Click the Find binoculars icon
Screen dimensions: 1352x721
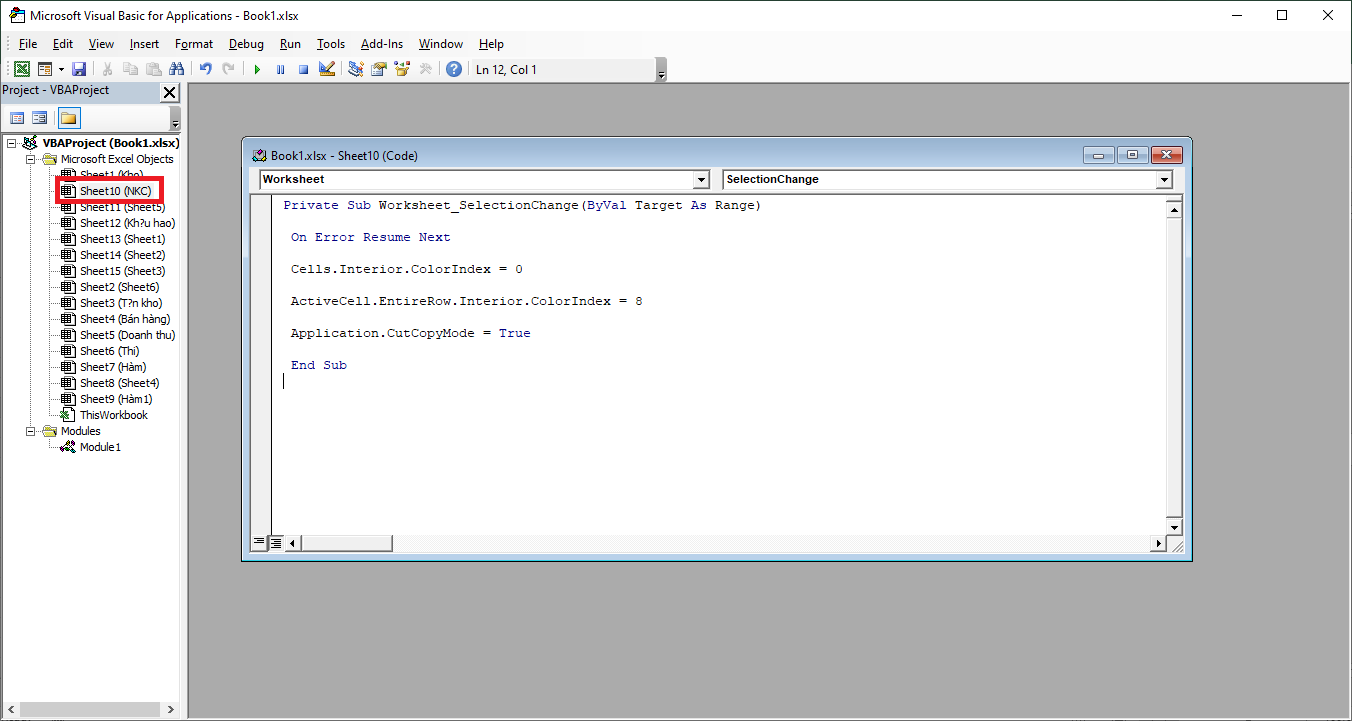tap(177, 69)
